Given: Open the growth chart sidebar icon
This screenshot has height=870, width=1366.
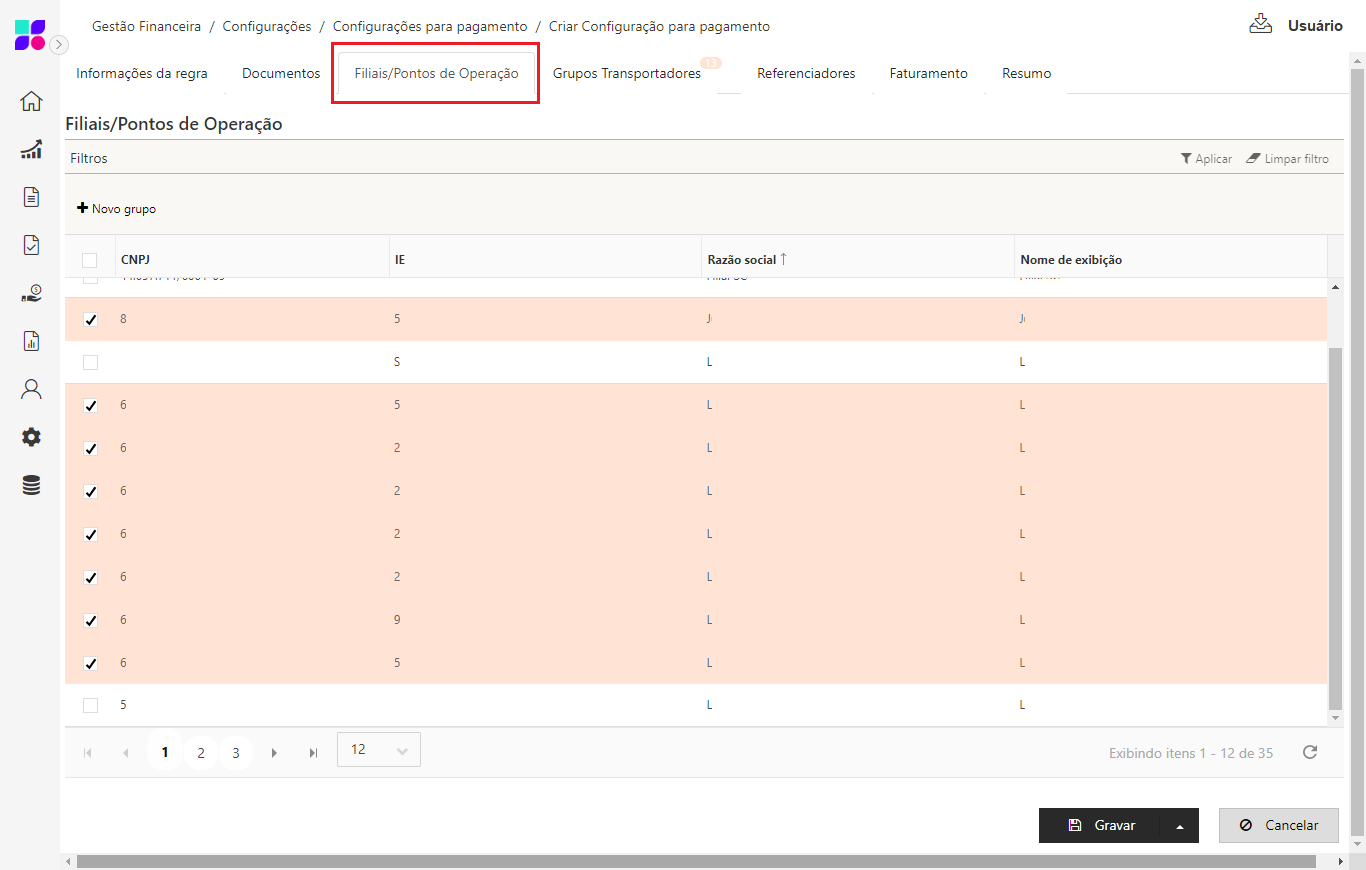Looking at the screenshot, I should (x=31, y=149).
